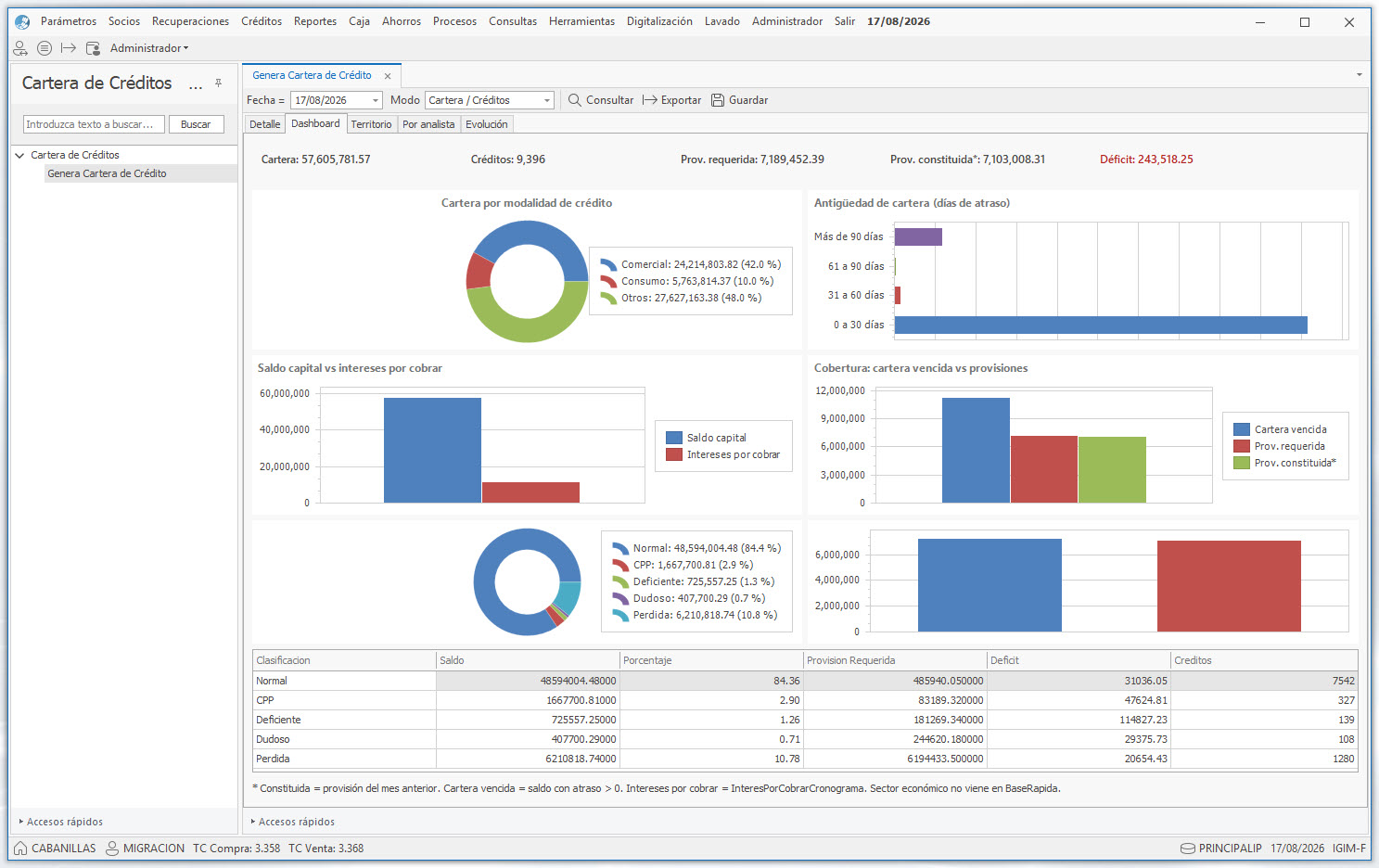Click the user window icon before Administrador
The width and height of the screenshot is (1379, 868).
pyautogui.click(x=93, y=48)
